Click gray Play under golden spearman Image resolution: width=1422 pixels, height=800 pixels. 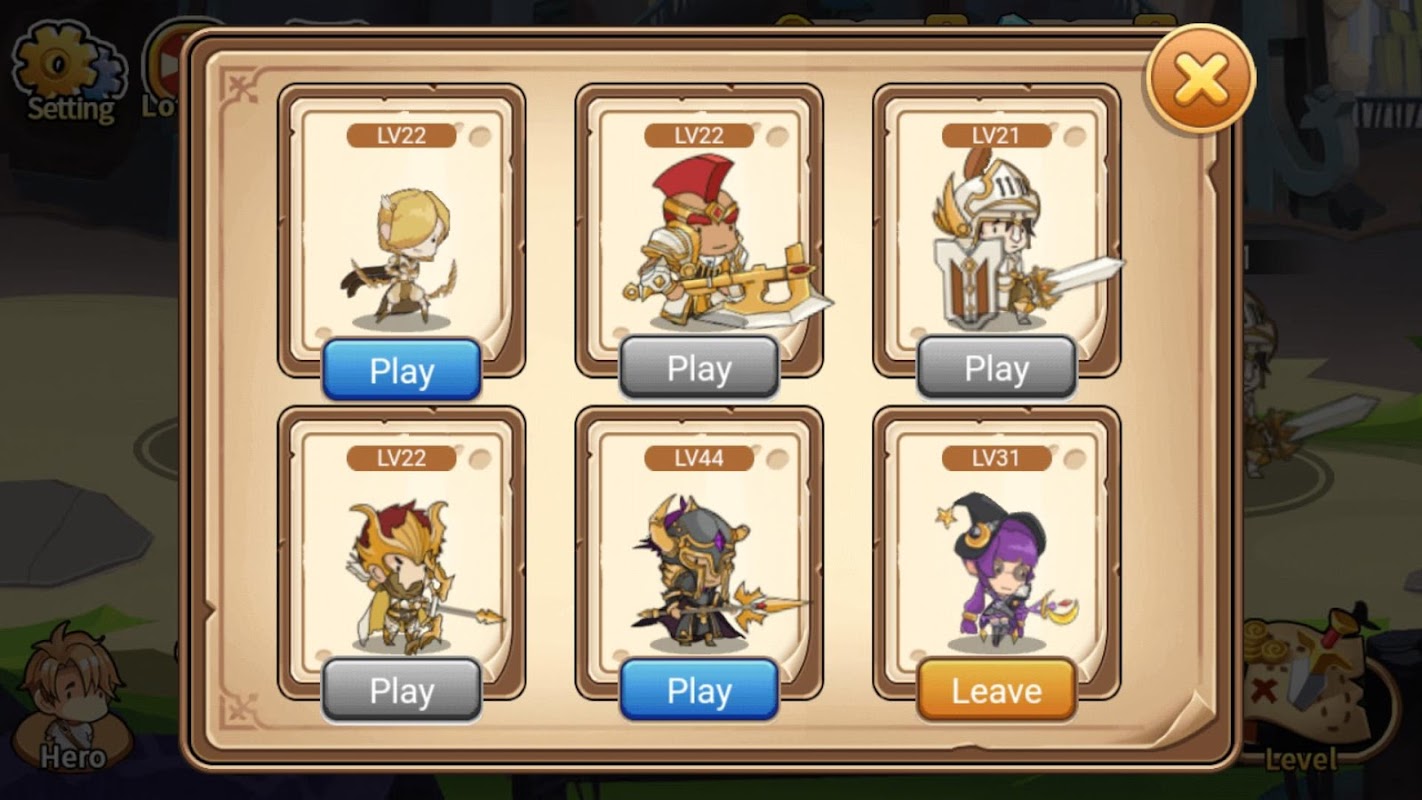pyautogui.click(x=402, y=690)
